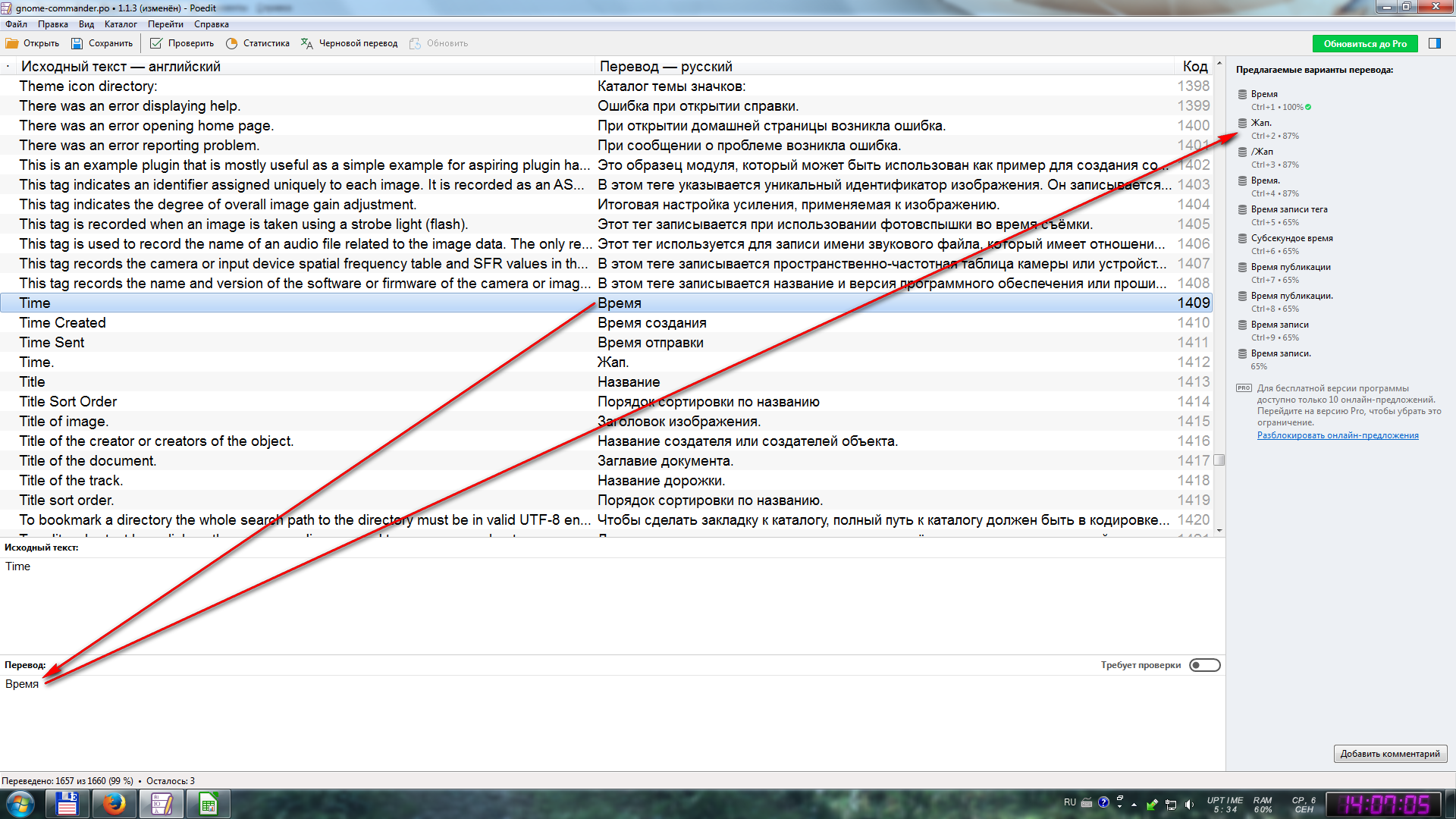Sort by the 'Код' column header

pyautogui.click(x=1194, y=66)
